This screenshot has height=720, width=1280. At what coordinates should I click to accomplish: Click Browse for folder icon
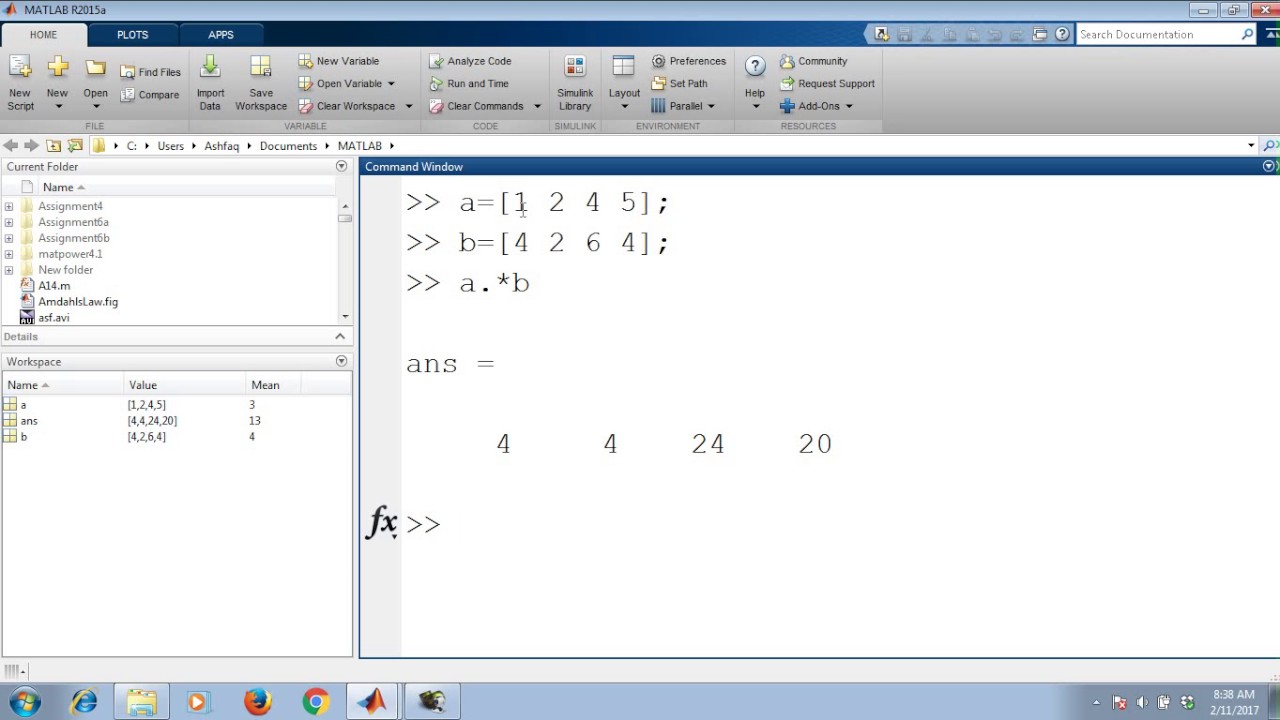click(x=75, y=146)
